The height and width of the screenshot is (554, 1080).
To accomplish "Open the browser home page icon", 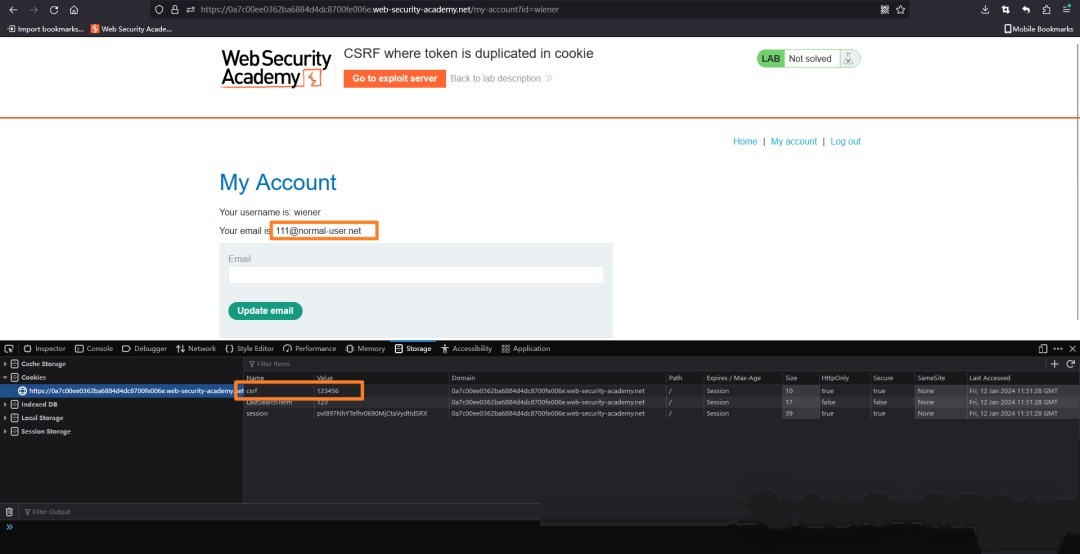I will [74, 10].
